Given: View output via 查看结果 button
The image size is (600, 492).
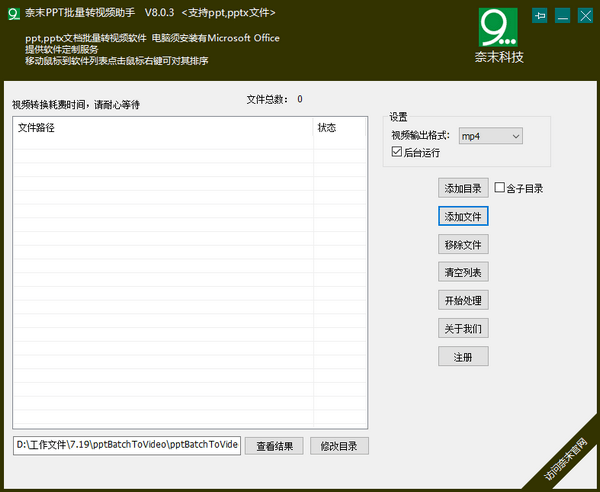Looking at the screenshot, I should [x=274, y=446].
